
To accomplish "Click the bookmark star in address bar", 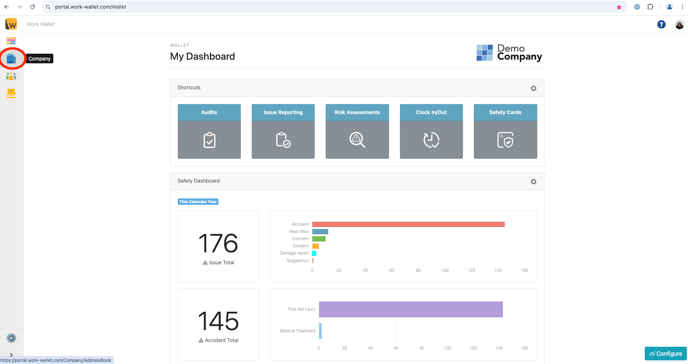I will click(619, 7).
